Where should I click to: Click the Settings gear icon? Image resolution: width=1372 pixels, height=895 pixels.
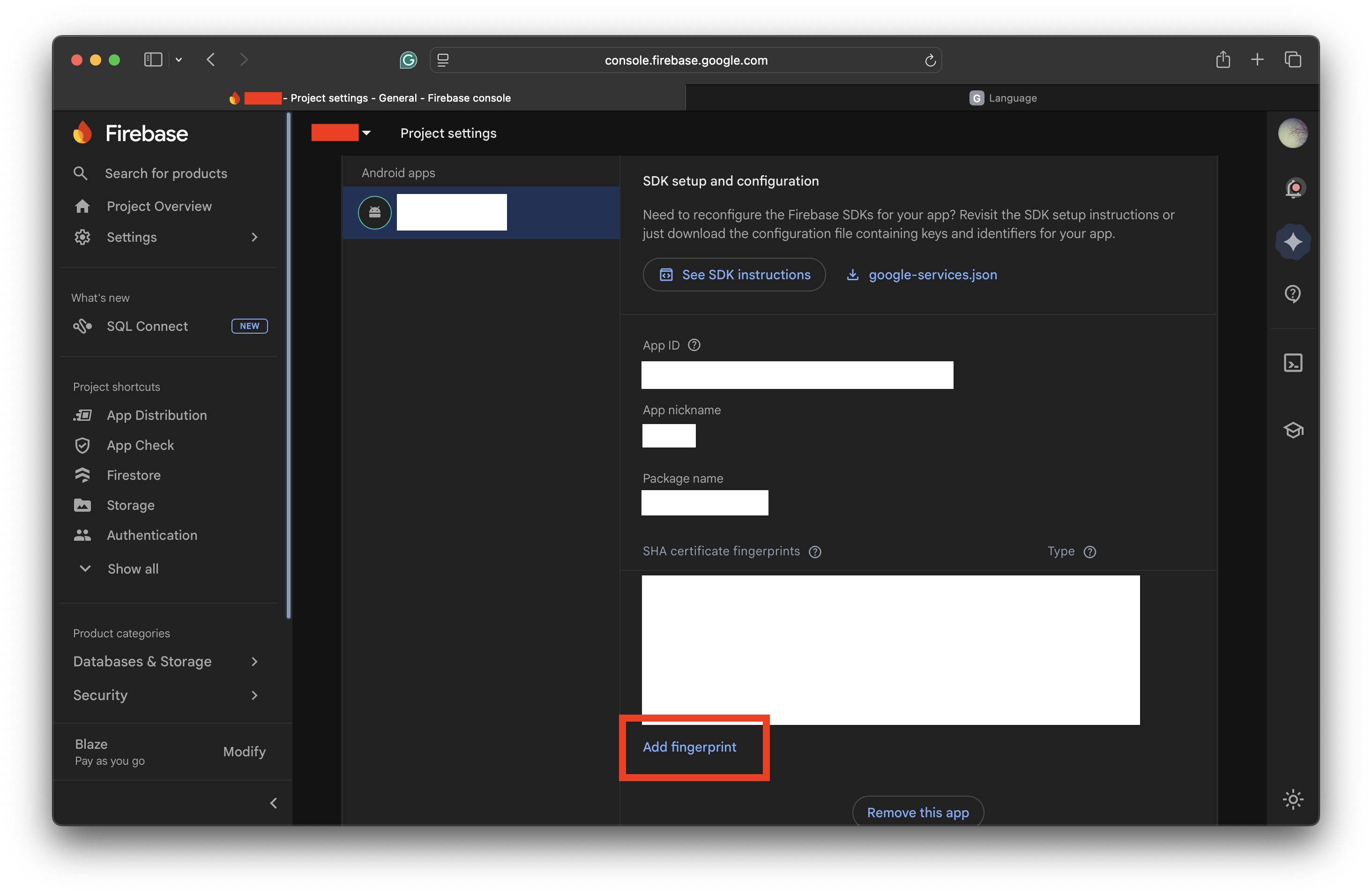[x=82, y=237]
